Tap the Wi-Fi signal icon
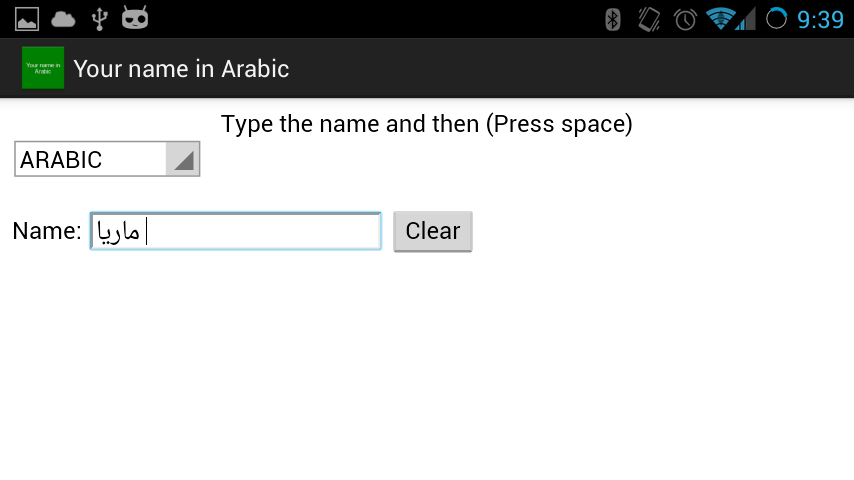This screenshot has height=480, width=854. [719, 19]
